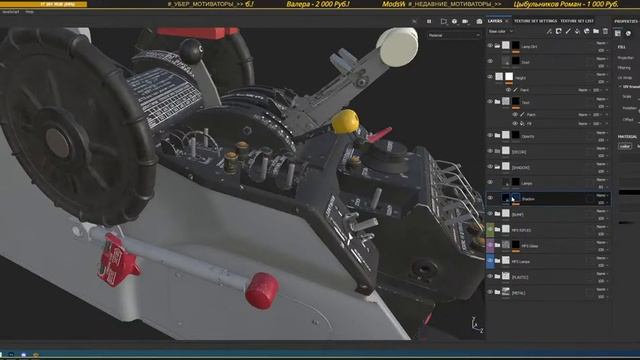Screen dimensions: 640x360
Task: Open opacity dropdown of the Lamps layer
Action: pos(602,187)
